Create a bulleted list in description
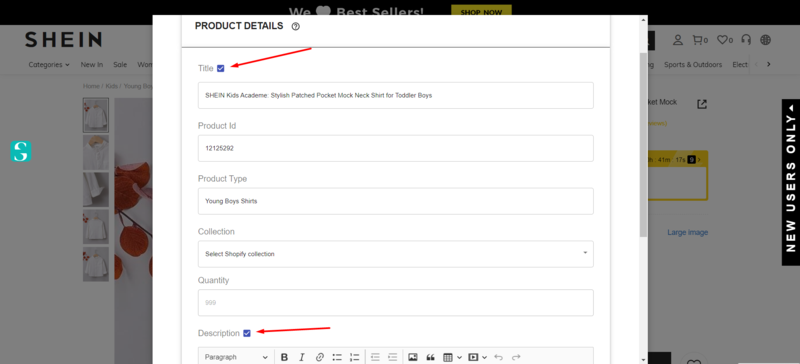This screenshot has height=364, width=800. click(x=337, y=357)
